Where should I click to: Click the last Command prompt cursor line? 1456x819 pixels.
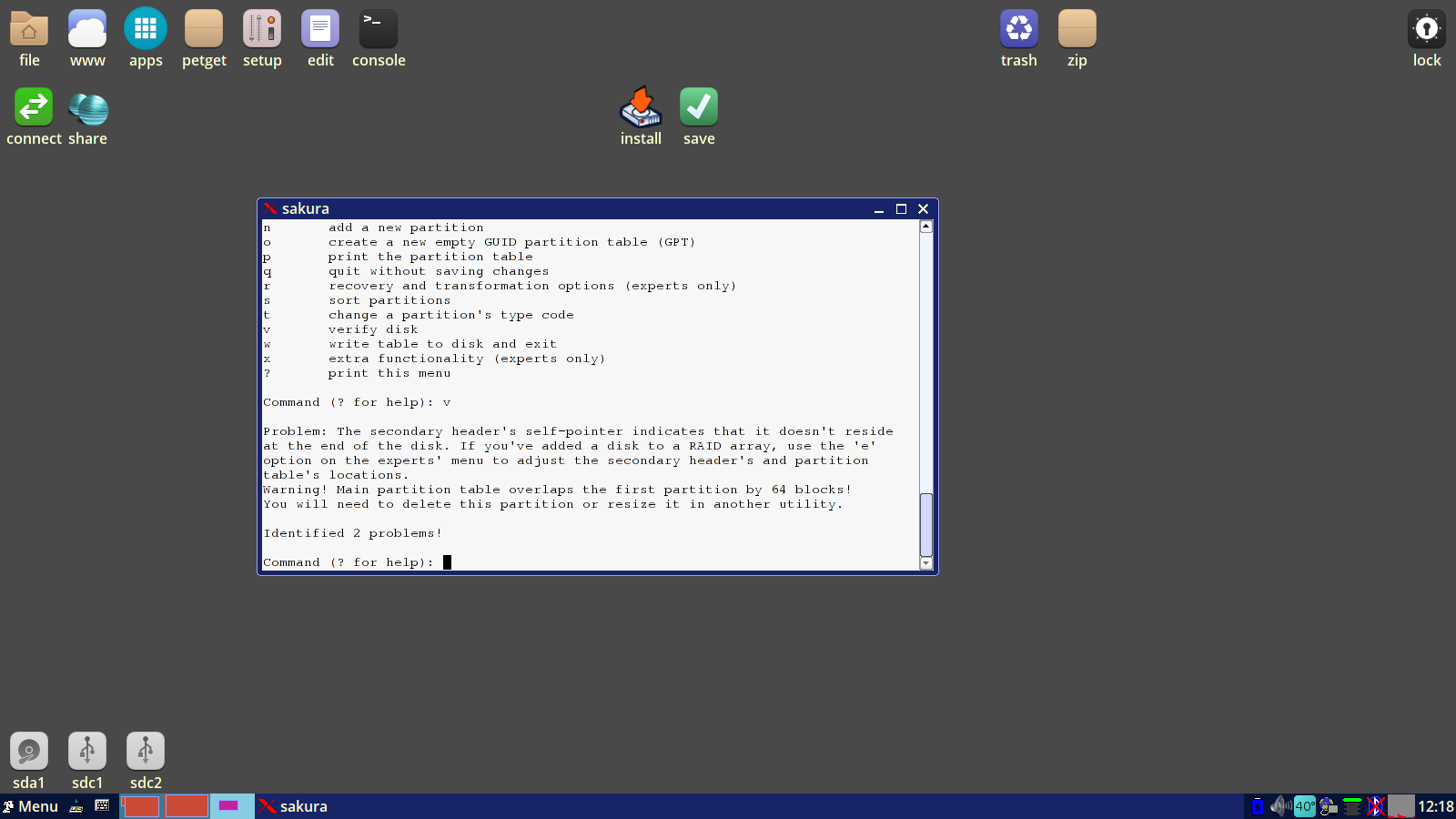coord(357,562)
